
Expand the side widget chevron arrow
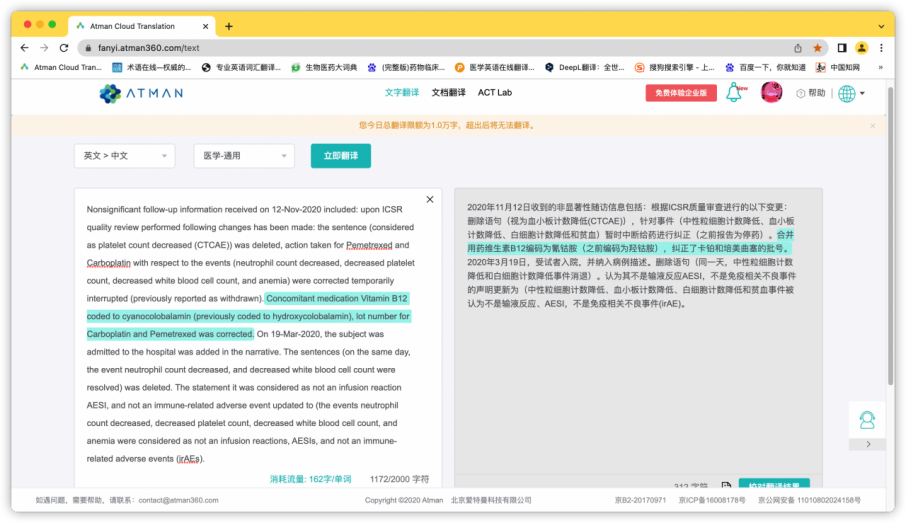[868, 444]
